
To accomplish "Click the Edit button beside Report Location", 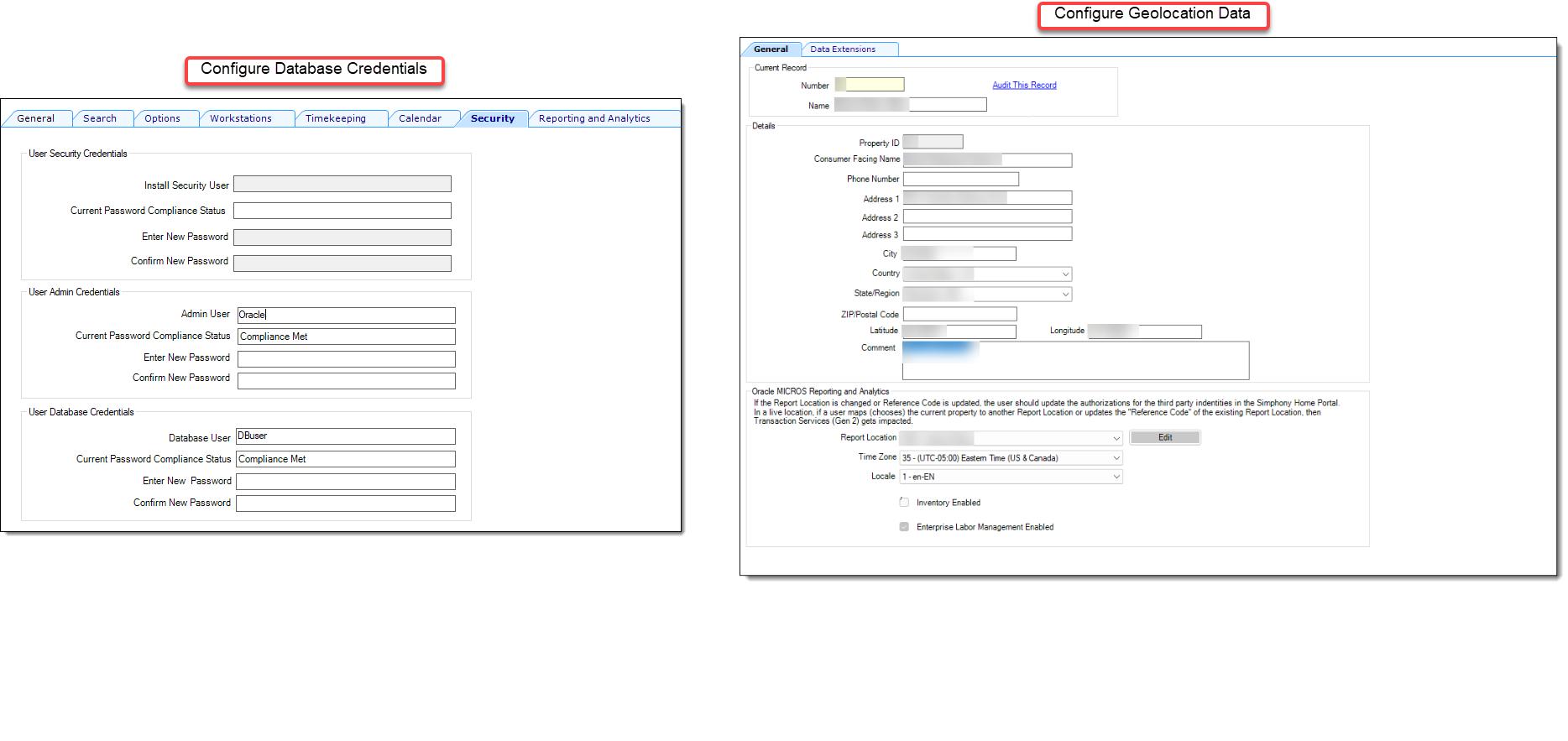I will 1165,437.
